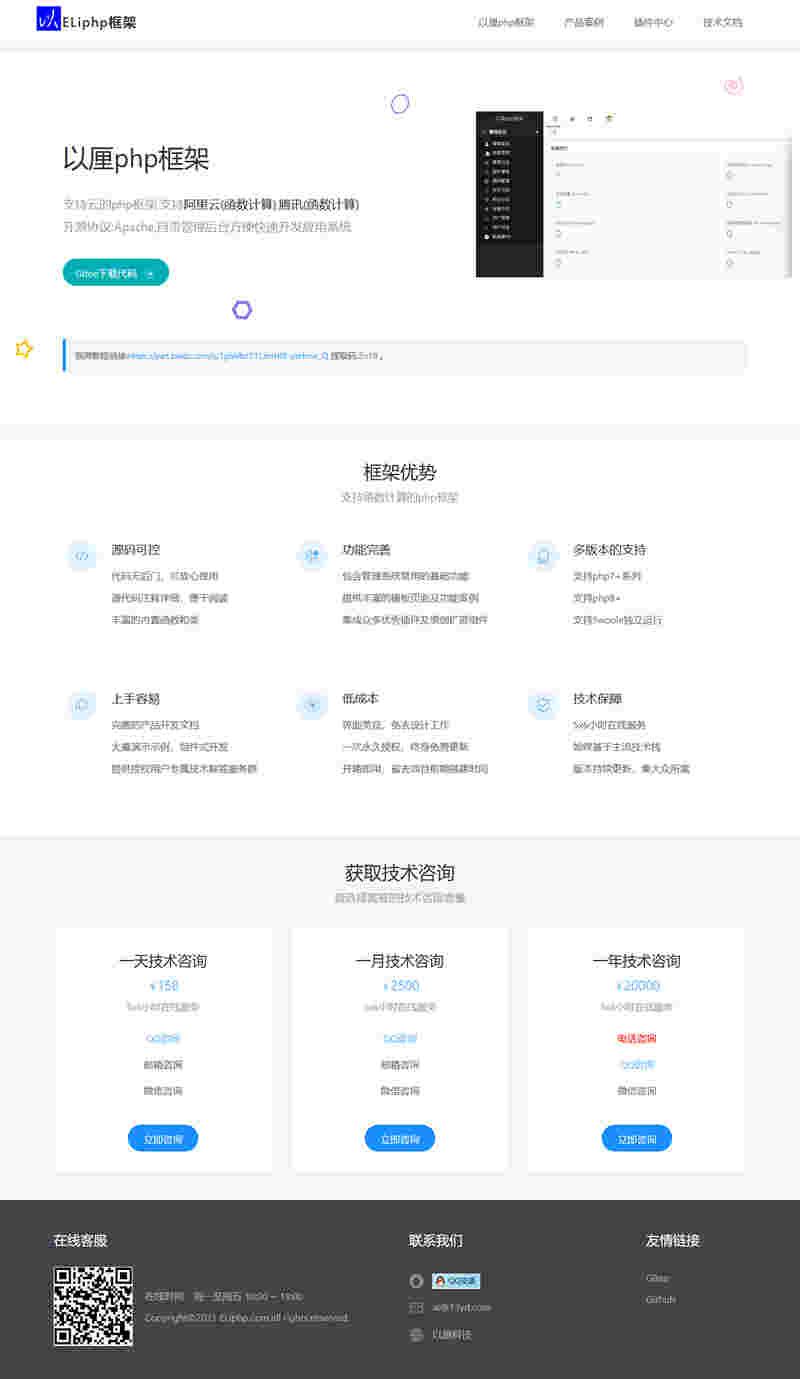Click the 上手容易 feature icon
This screenshot has width=800, height=1379.
click(x=82, y=705)
